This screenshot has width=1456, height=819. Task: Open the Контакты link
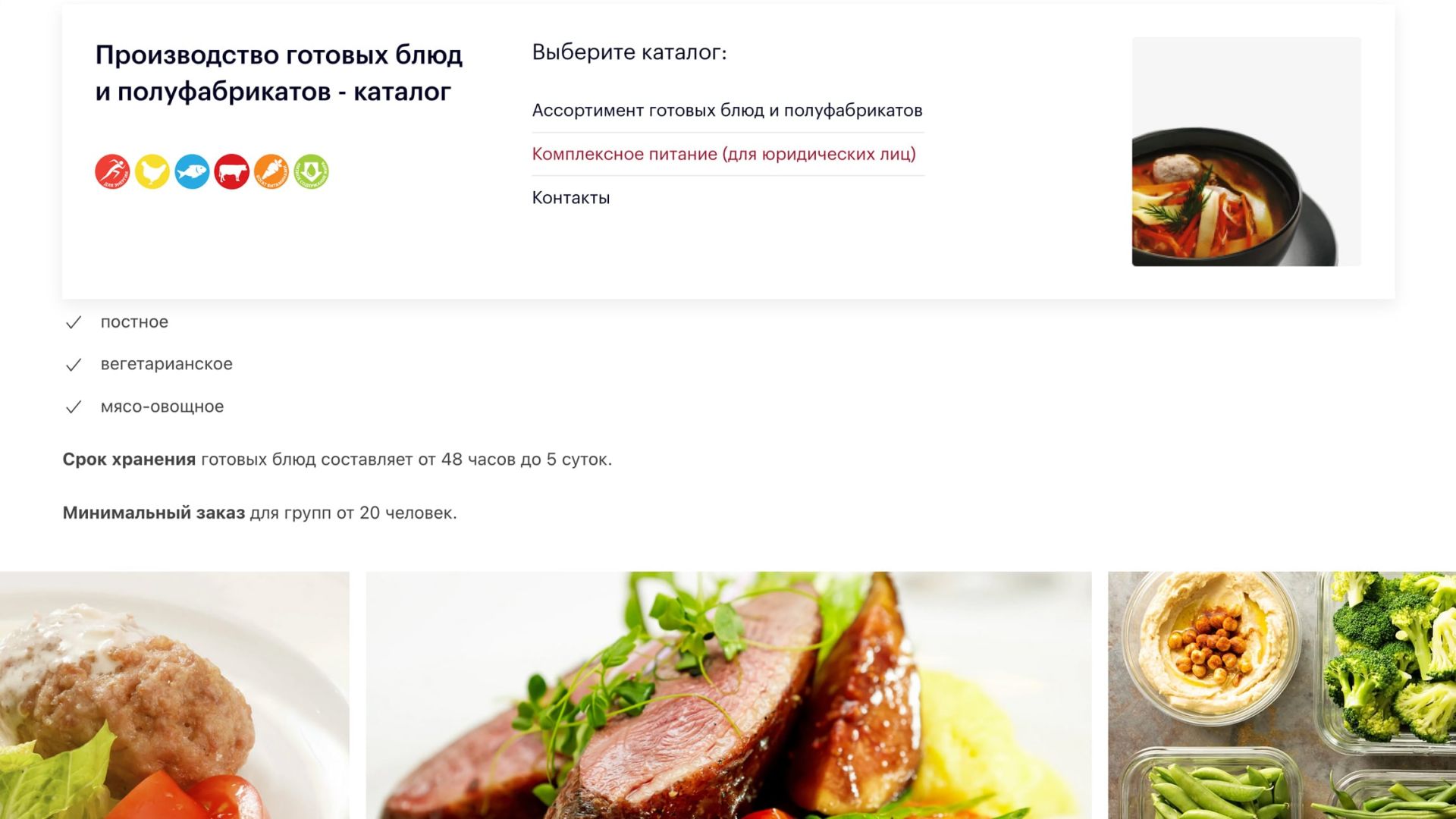click(x=571, y=198)
